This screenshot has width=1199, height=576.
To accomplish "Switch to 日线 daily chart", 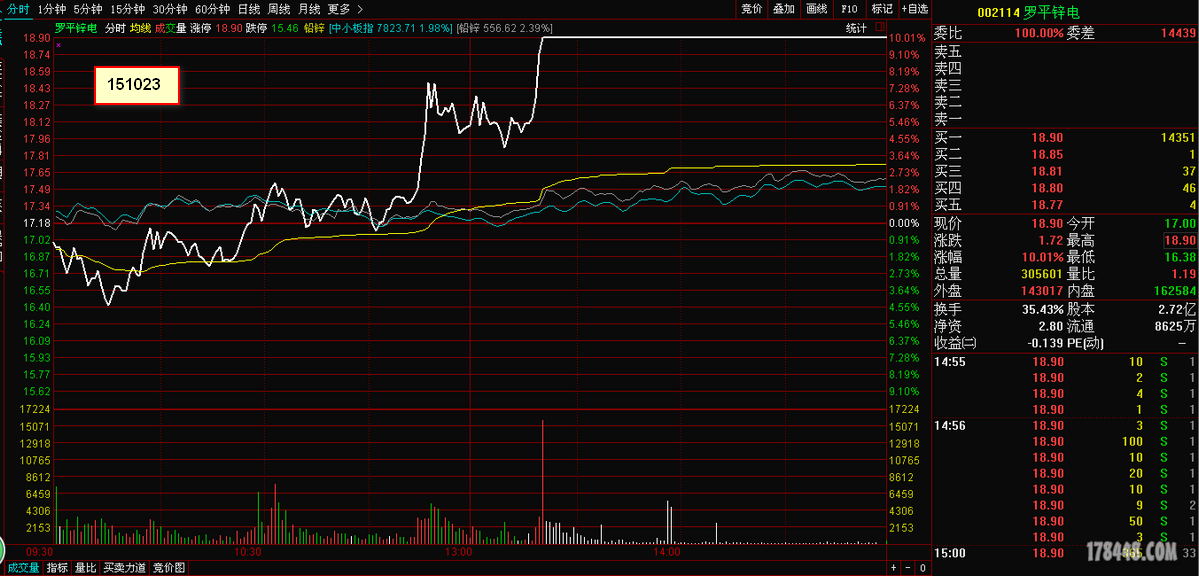I will 249,9.
